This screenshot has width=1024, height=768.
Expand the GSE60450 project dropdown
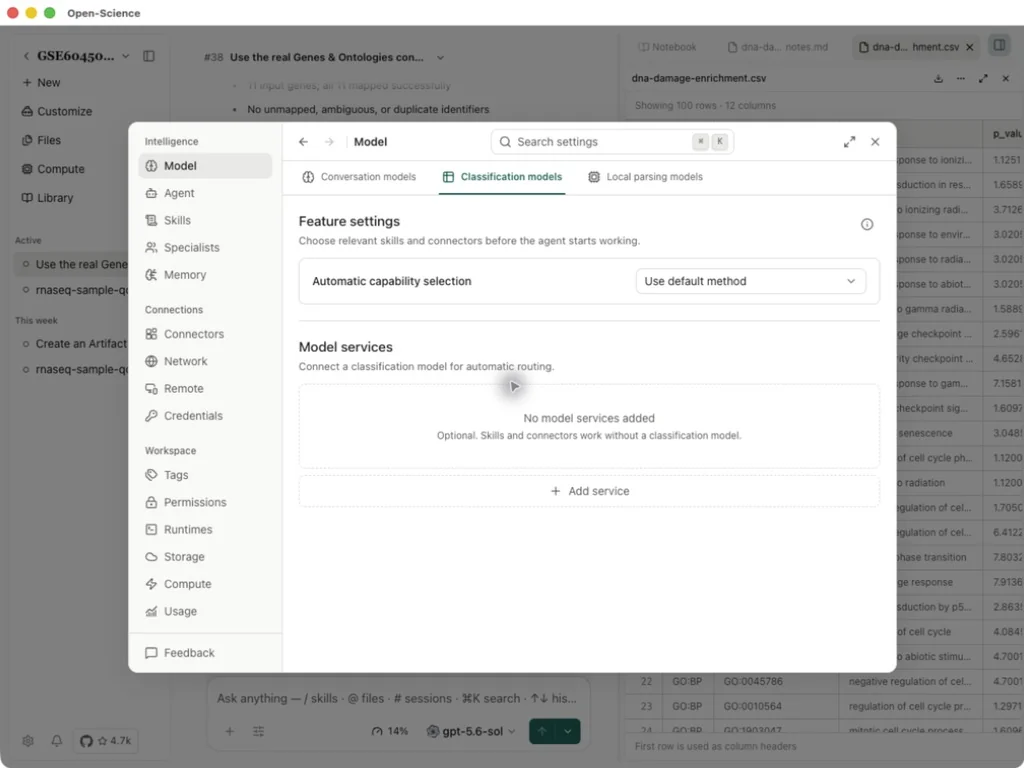[x=125, y=56]
